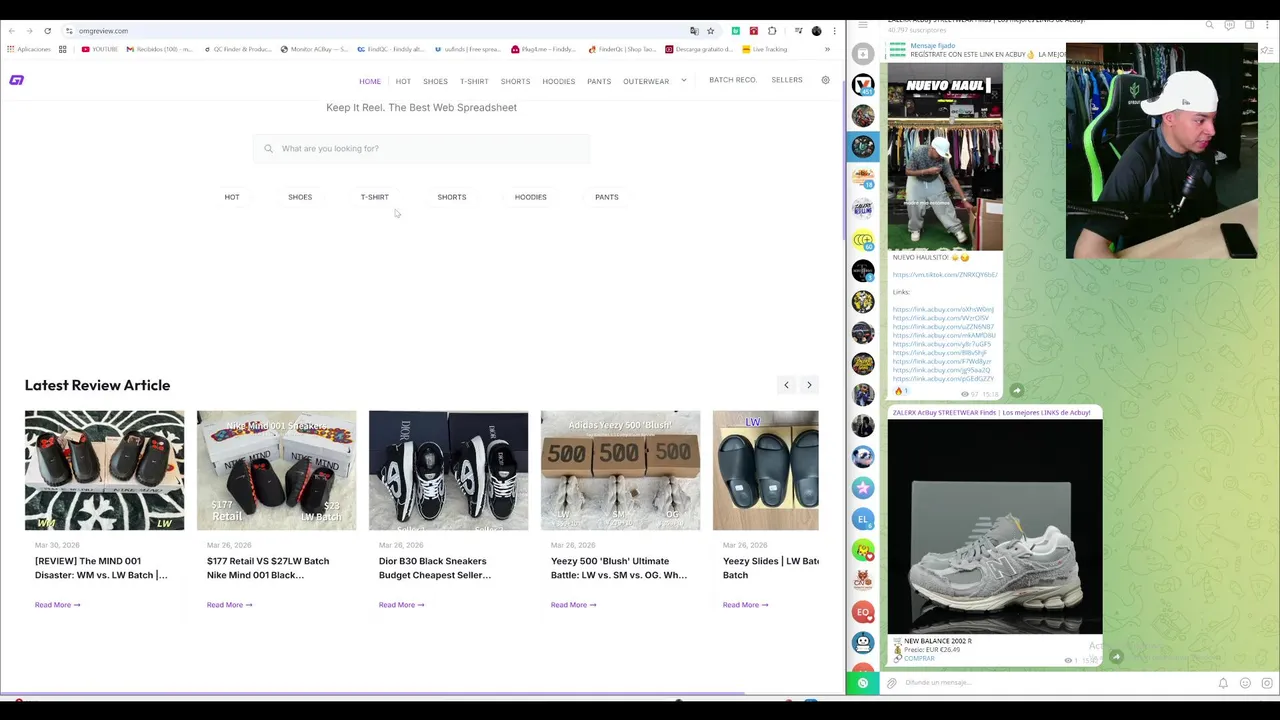
Task: Open Chrome three-dot menu
Action: click(x=834, y=31)
